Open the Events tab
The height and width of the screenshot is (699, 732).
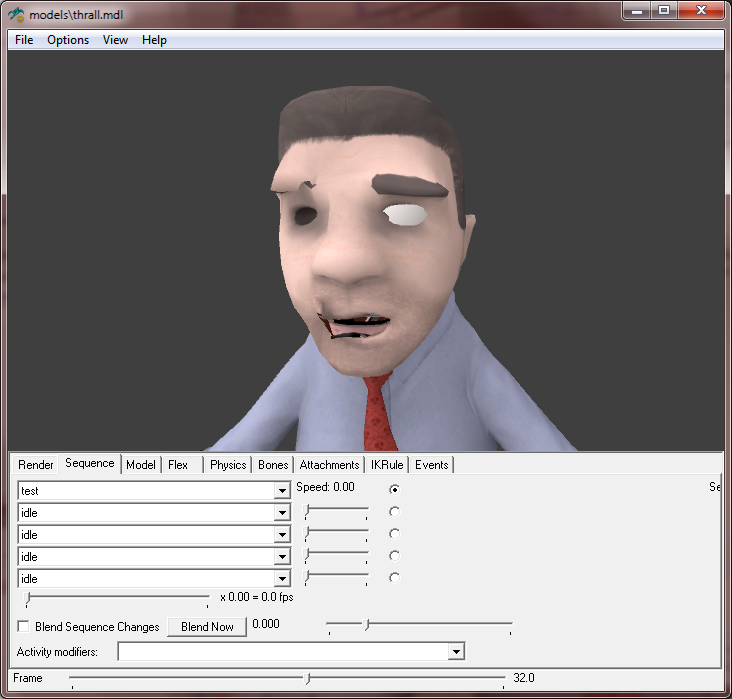pyautogui.click(x=431, y=465)
